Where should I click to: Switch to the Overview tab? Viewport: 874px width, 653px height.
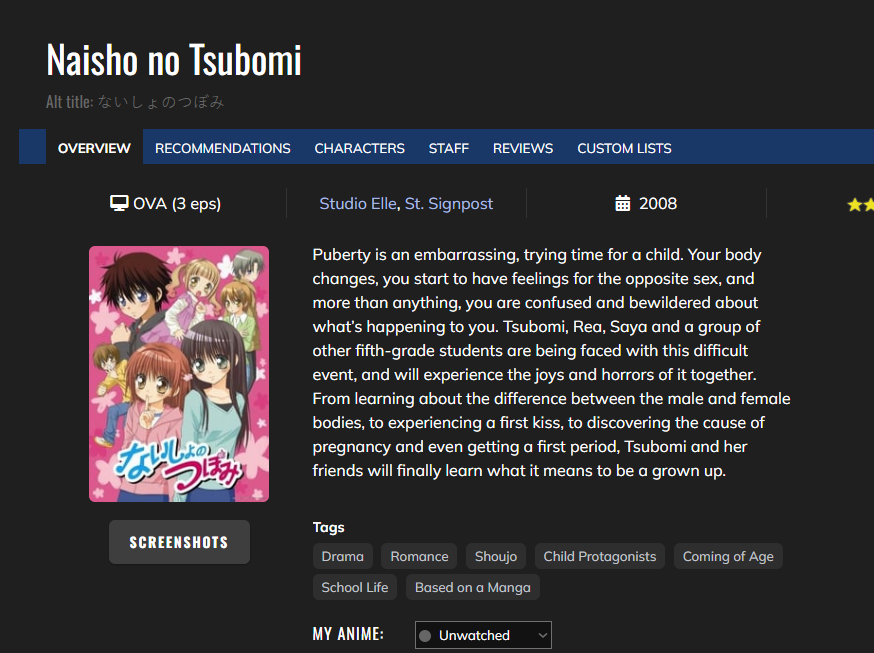94,148
